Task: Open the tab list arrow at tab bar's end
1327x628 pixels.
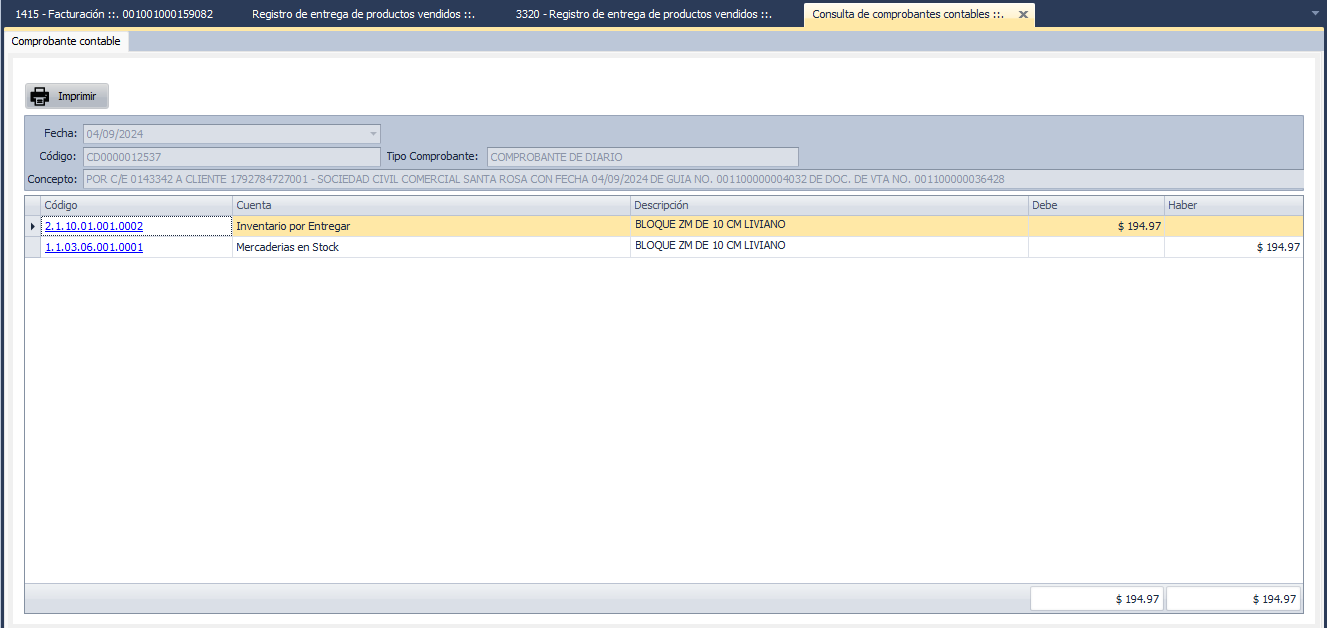Action: tap(1314, 13)
